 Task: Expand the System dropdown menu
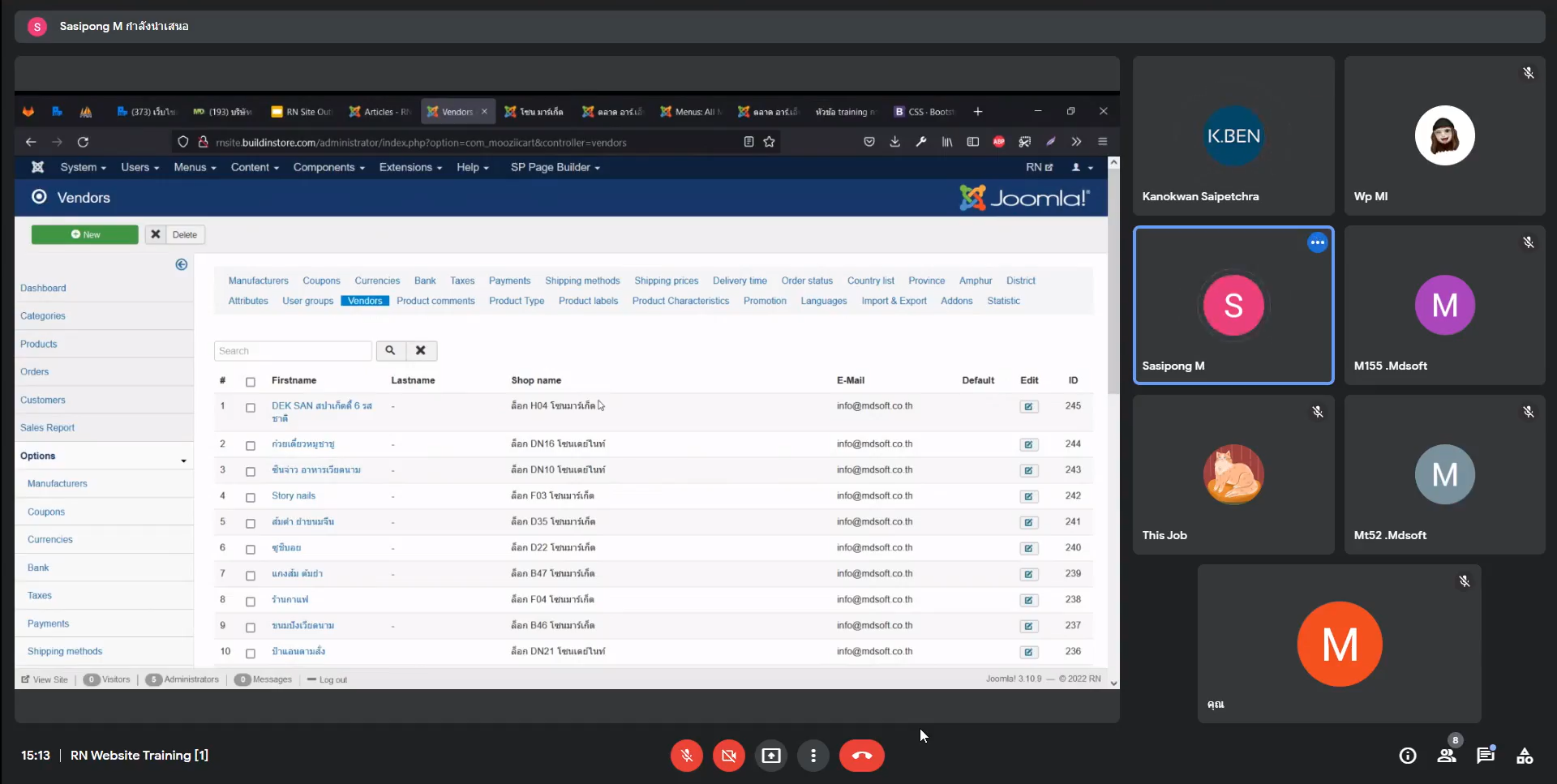click(83, 167)
